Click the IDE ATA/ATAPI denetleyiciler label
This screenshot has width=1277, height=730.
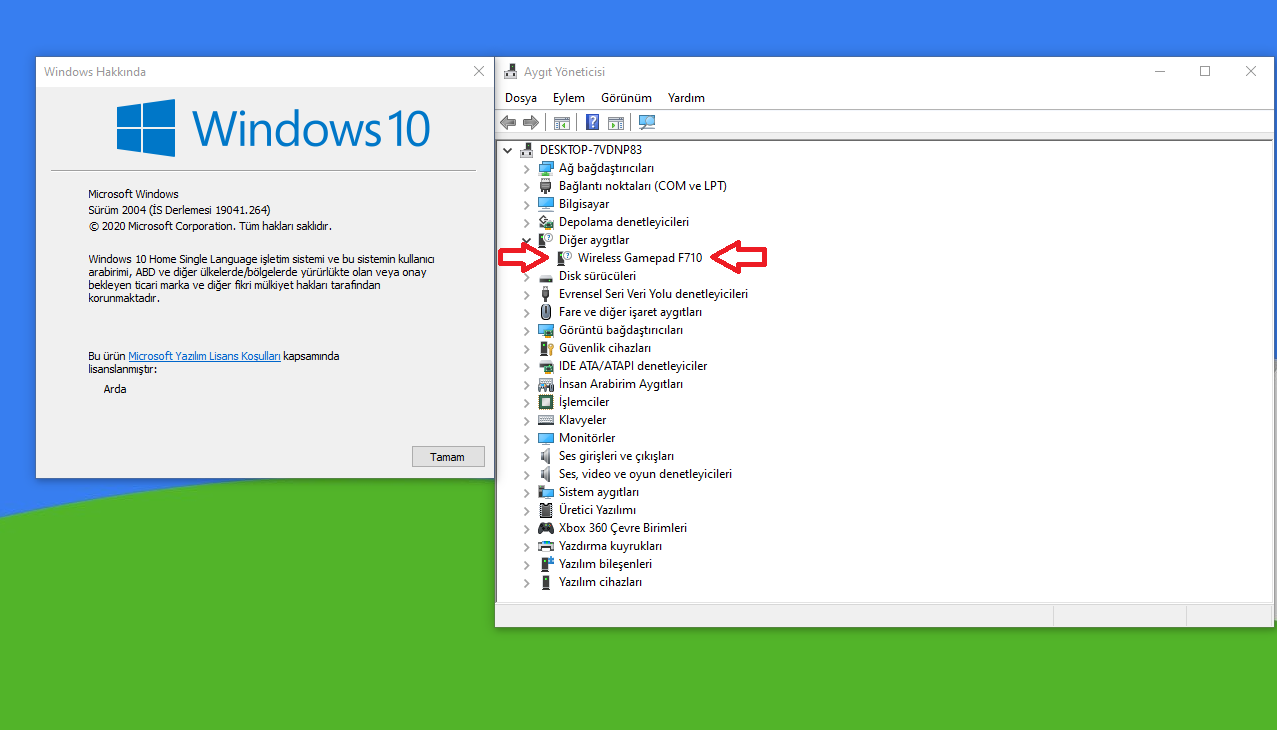coord(633,366)
